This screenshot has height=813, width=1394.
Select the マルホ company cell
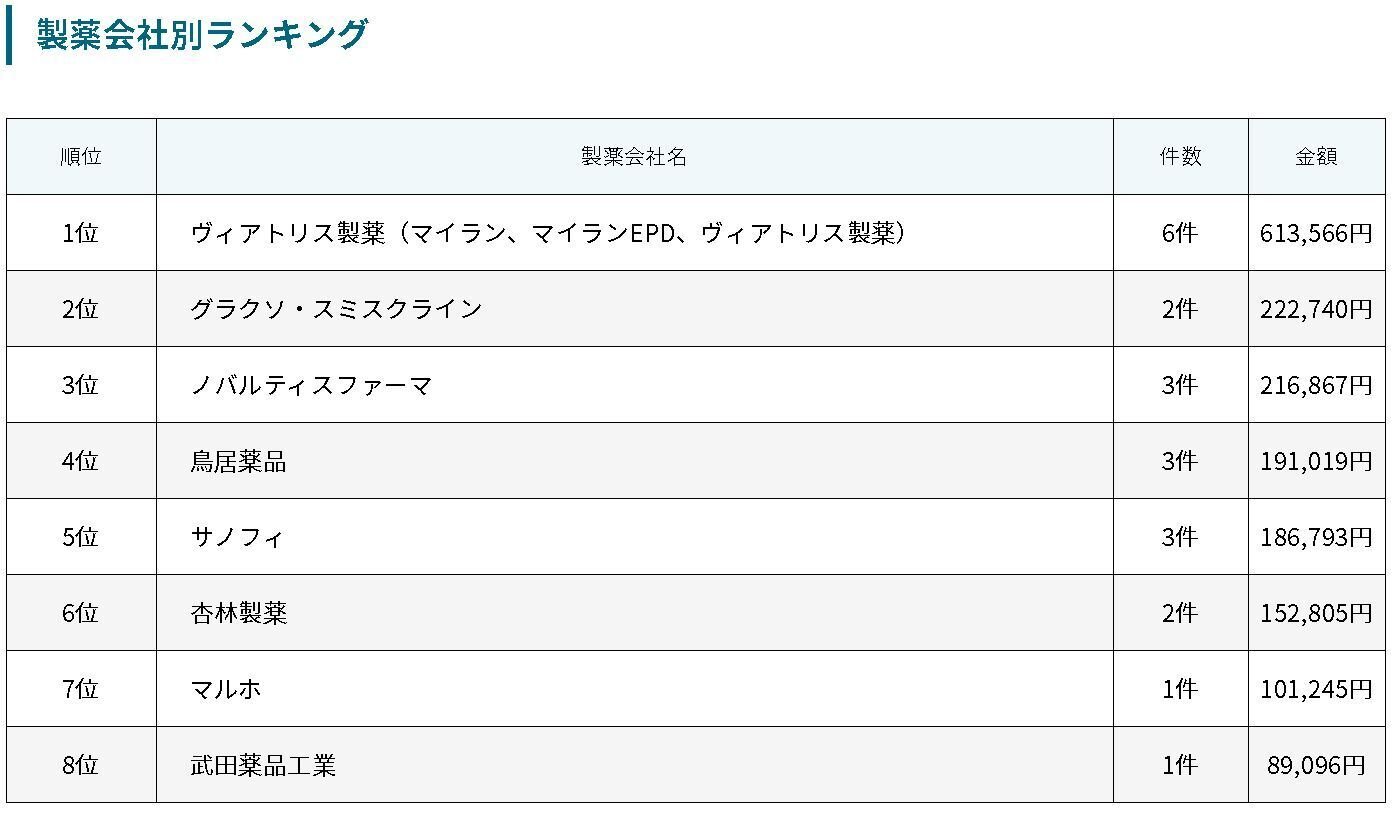pyautogui.click(x=634, y=689)
